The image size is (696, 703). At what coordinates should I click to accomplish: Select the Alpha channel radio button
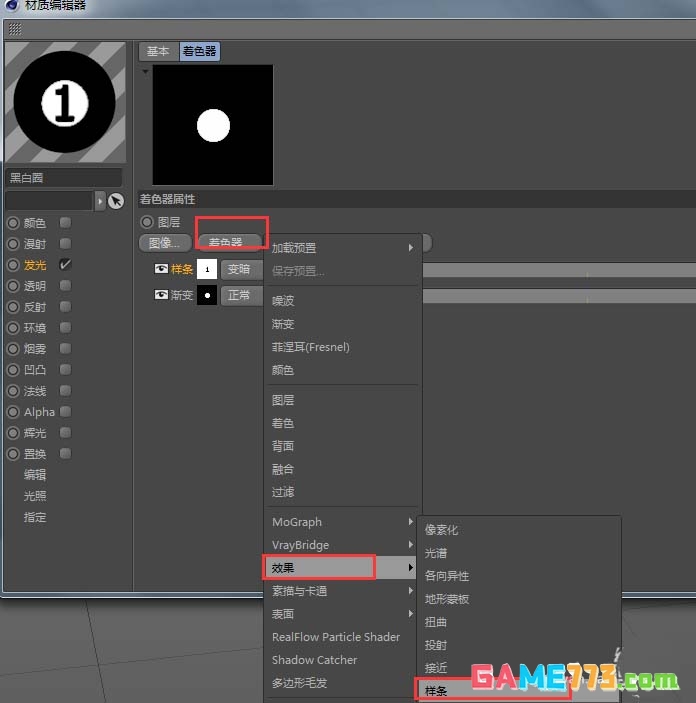tap(13, 412)
